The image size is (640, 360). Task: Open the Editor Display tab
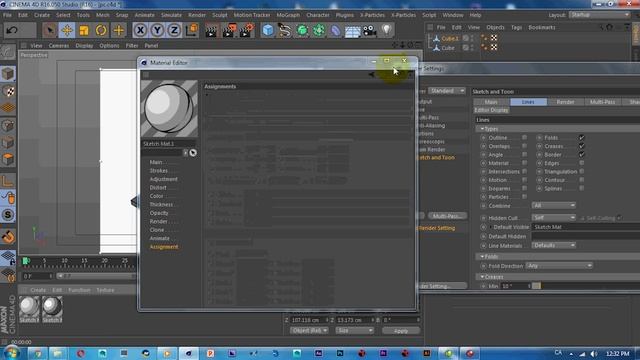(491, 110)
